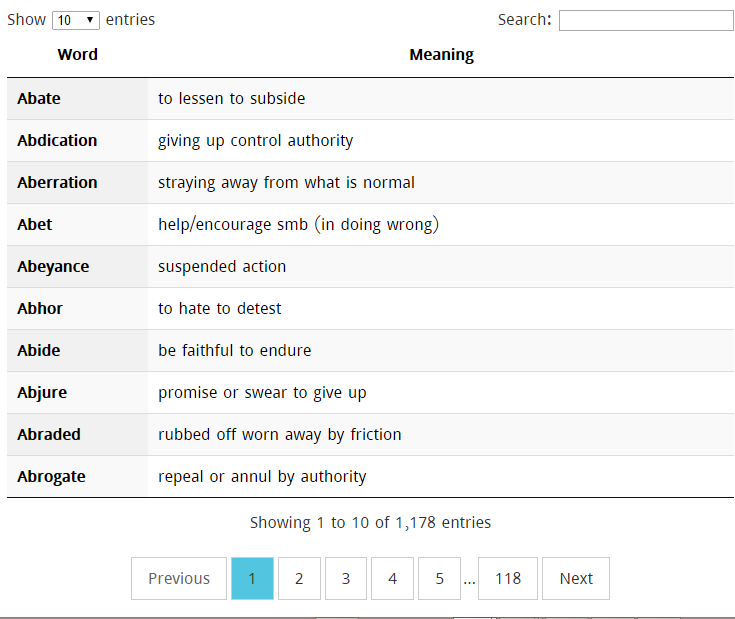The image size is (735, 619).
Task: Click the Abdication row
Action: [x=57, y=140]
